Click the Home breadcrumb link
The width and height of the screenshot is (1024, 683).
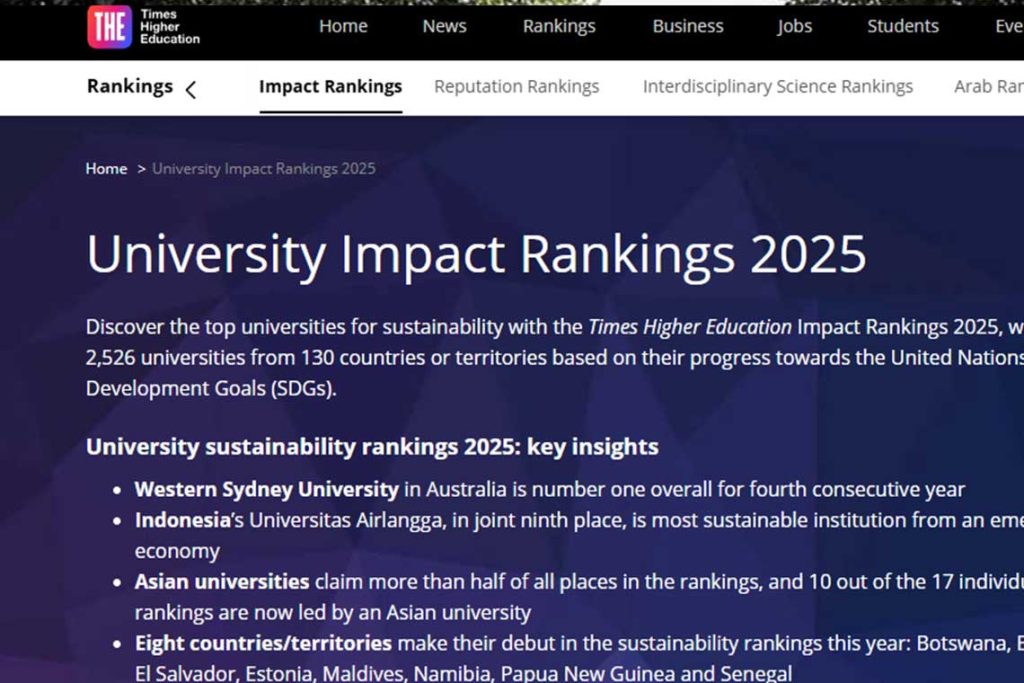[x=106, y=168]
